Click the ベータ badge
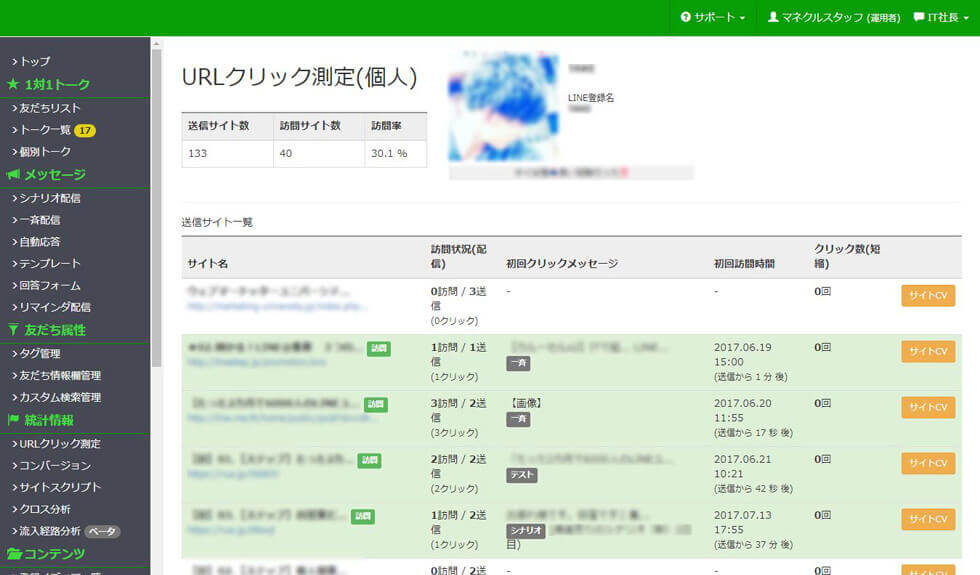The width and height of the screenshot is (980, 575). tap(102, 532)
